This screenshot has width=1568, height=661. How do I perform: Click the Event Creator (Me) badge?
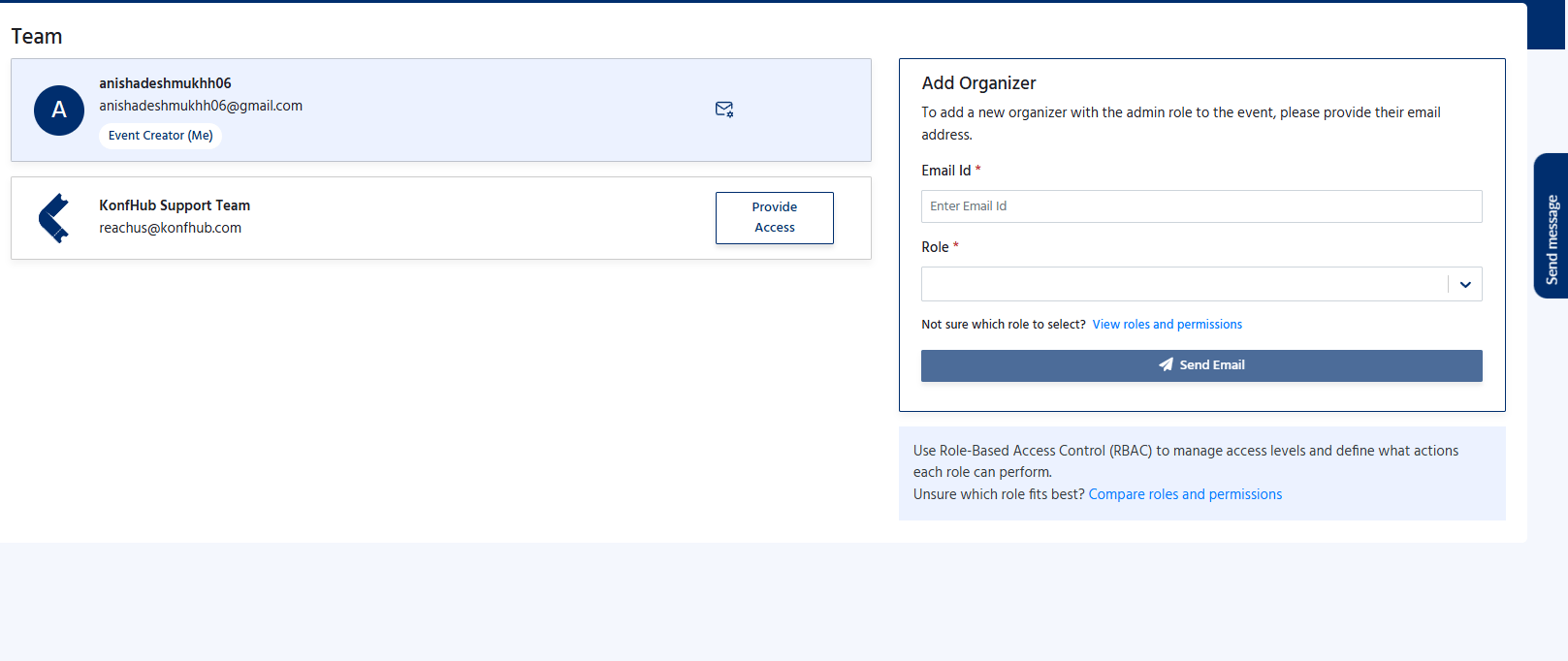pyautogui.click(x=160, y=136)
